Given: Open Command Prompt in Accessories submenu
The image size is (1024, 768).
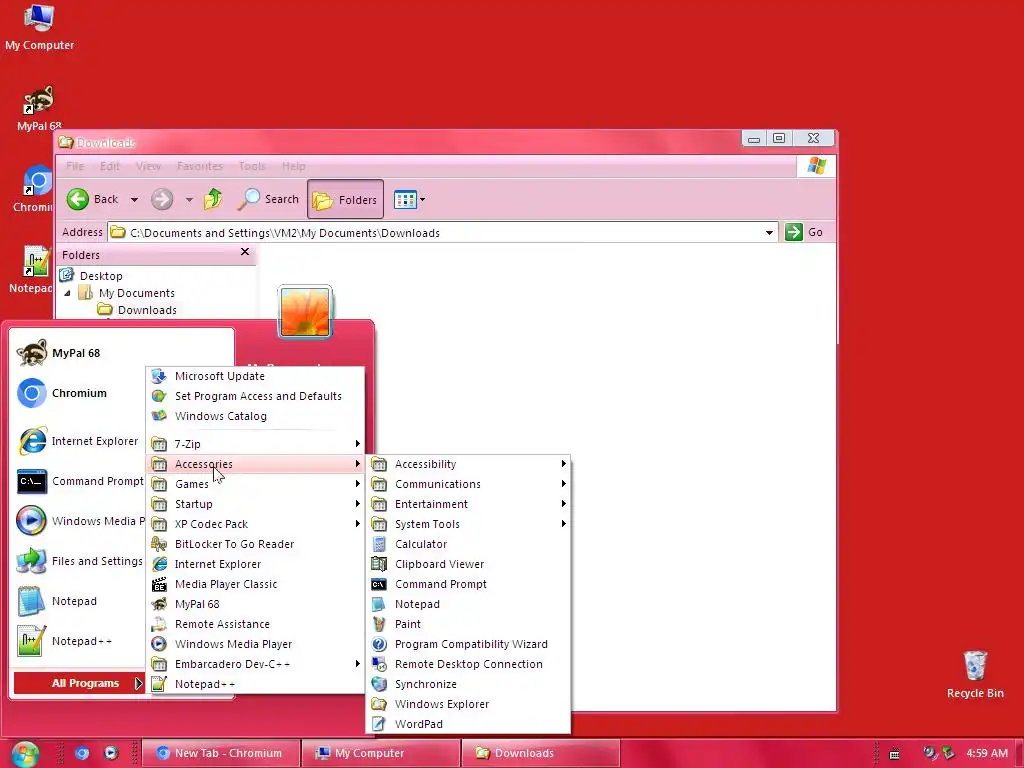Looking at the screenshot, I should (468, 584).
